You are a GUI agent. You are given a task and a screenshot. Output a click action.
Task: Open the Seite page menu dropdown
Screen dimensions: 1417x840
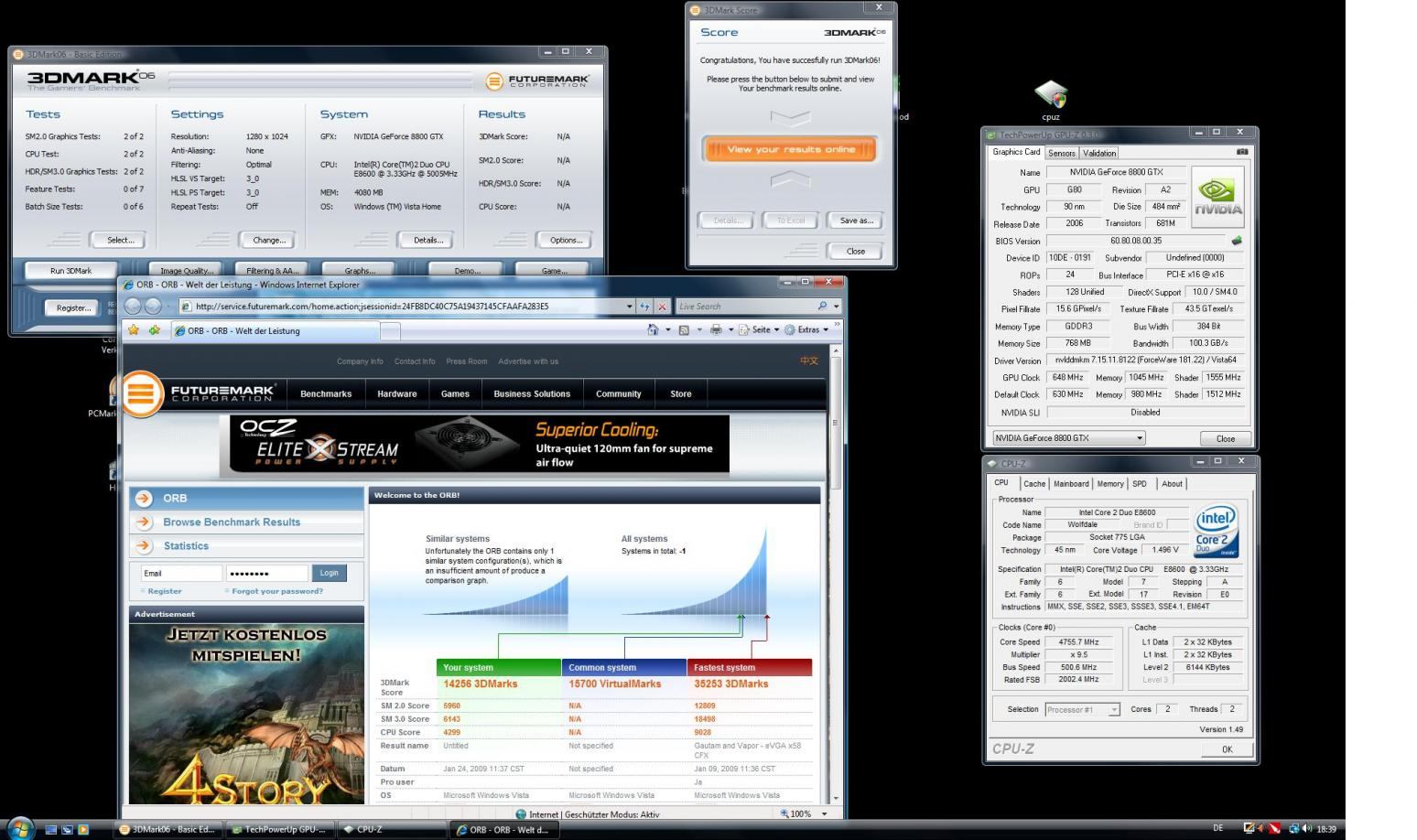pos(760,329)
